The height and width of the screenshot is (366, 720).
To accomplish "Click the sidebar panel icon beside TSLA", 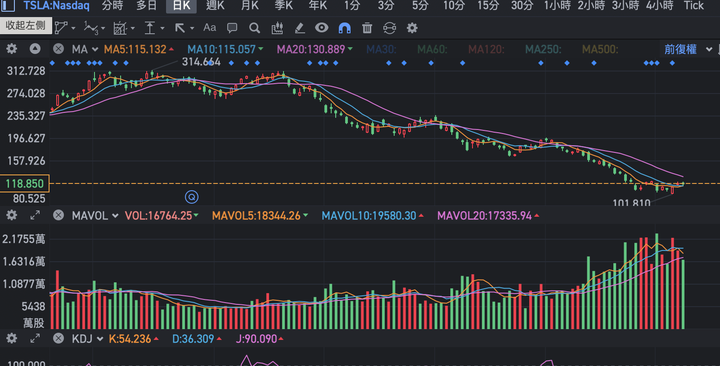I will tap(8, 6).
